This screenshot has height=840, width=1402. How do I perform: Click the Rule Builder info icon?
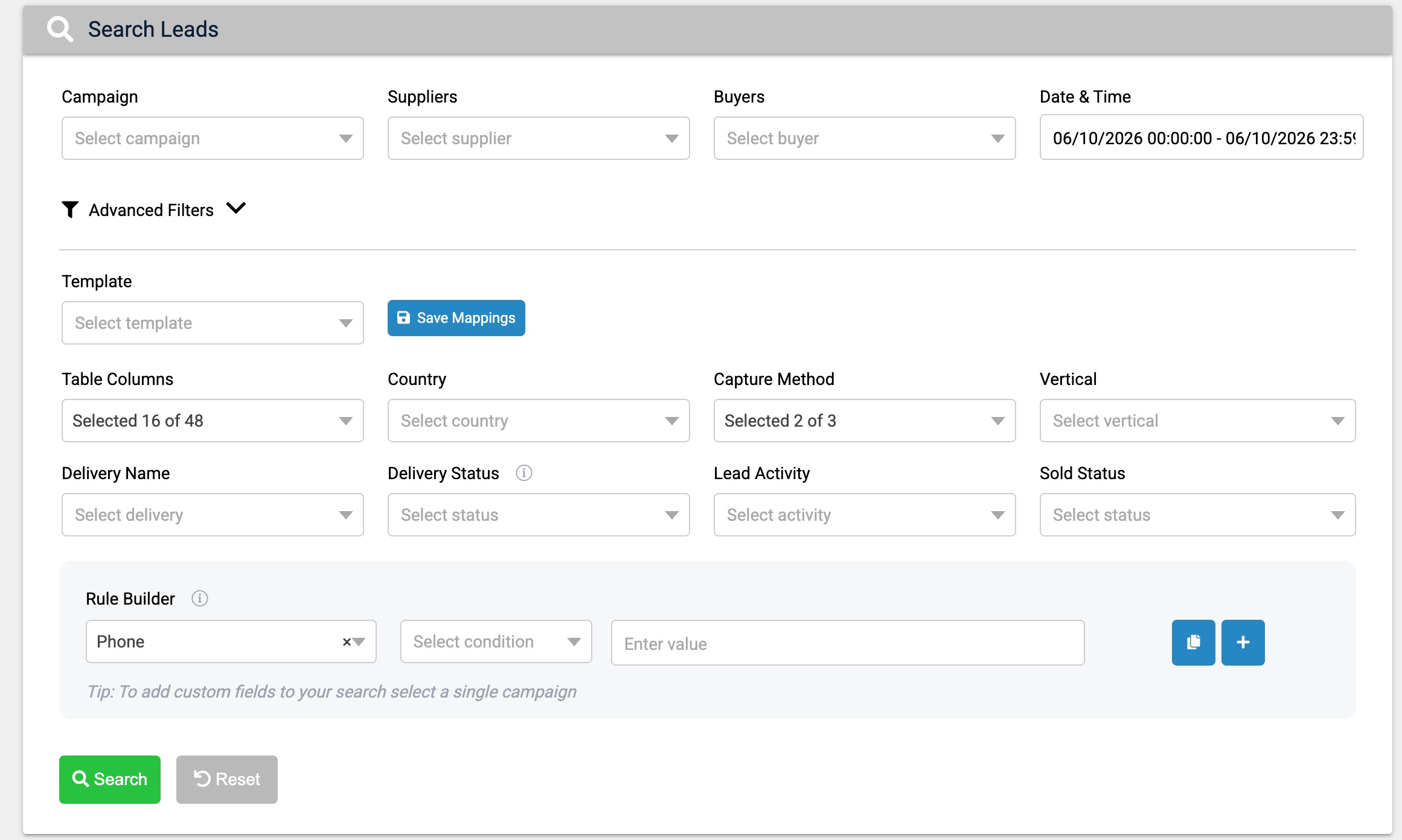click(200, 599)
